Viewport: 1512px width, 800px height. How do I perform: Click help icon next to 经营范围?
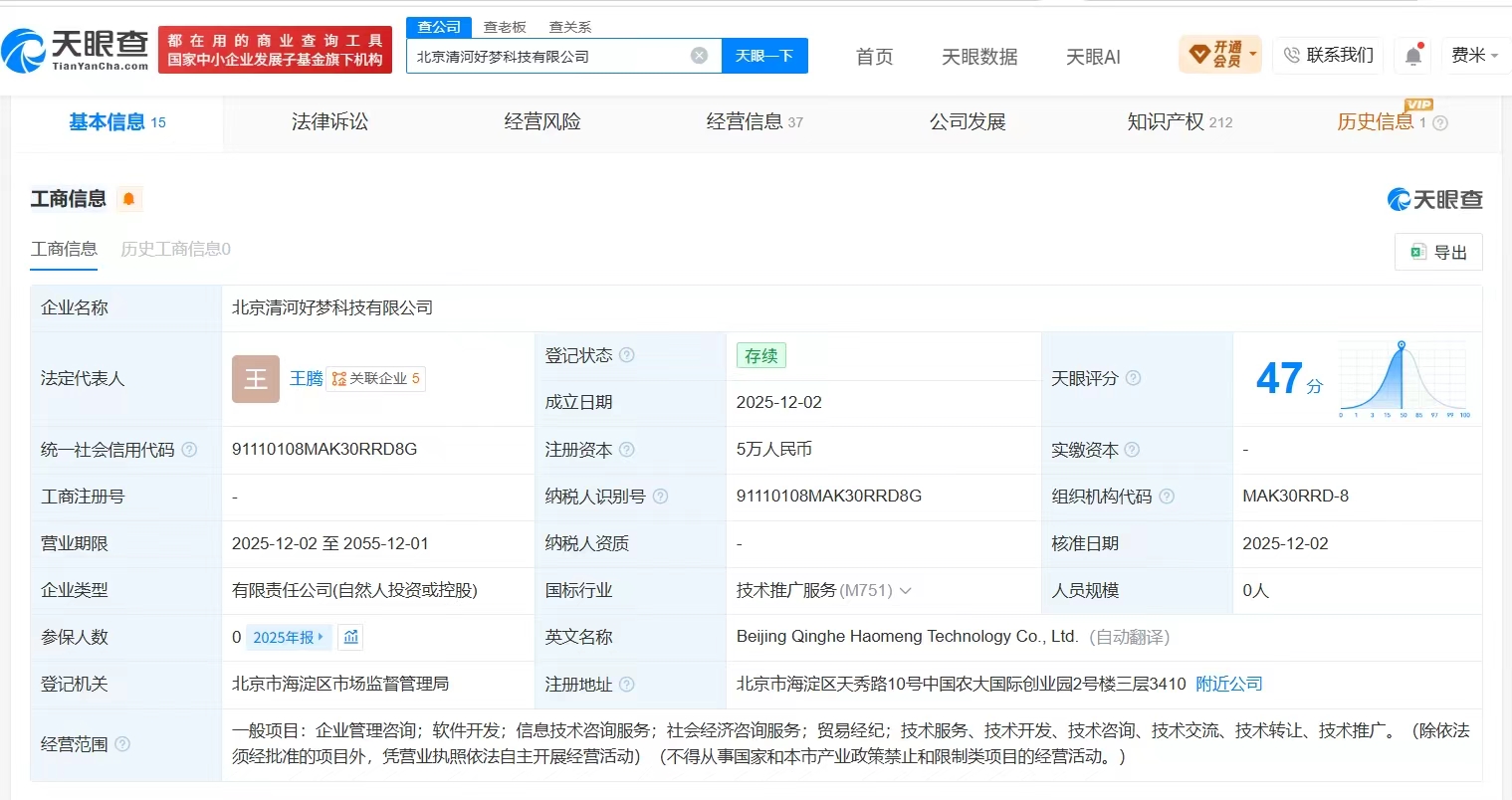[x=122, y=744]
